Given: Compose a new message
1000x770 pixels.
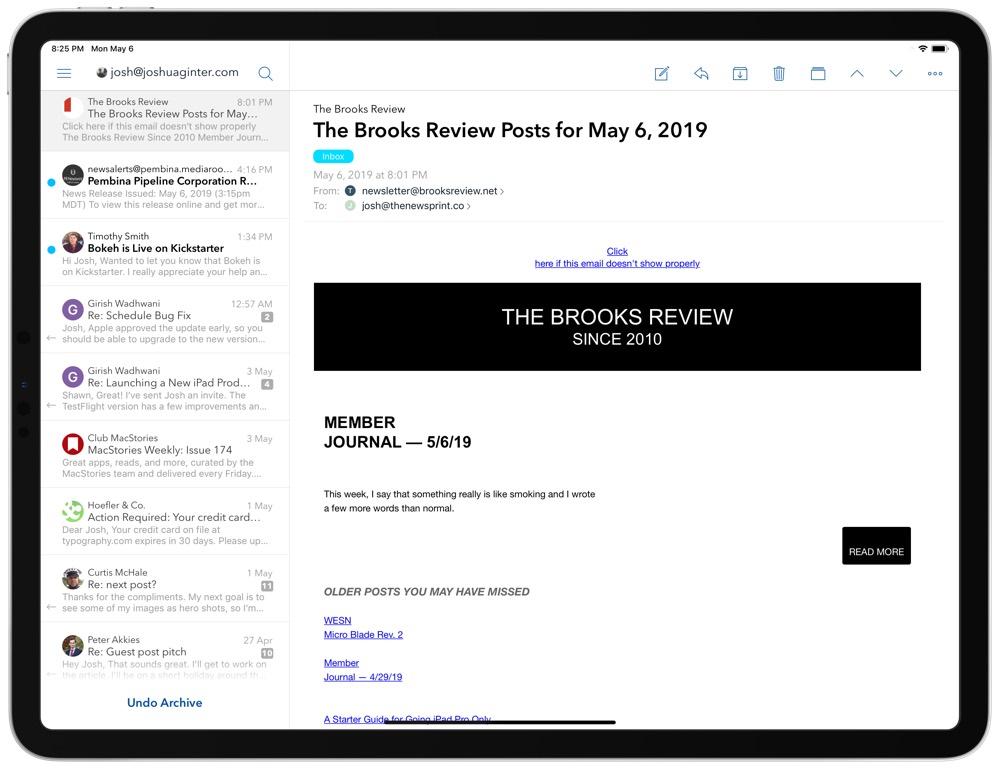Looking at the screenshot, I should (x=661, y=73).
